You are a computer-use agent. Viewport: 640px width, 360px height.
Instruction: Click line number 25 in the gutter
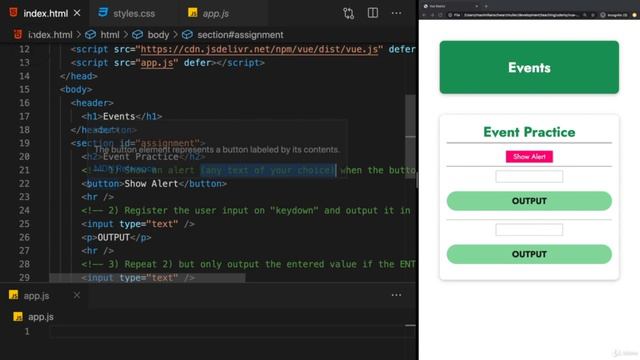pos(24,224)
